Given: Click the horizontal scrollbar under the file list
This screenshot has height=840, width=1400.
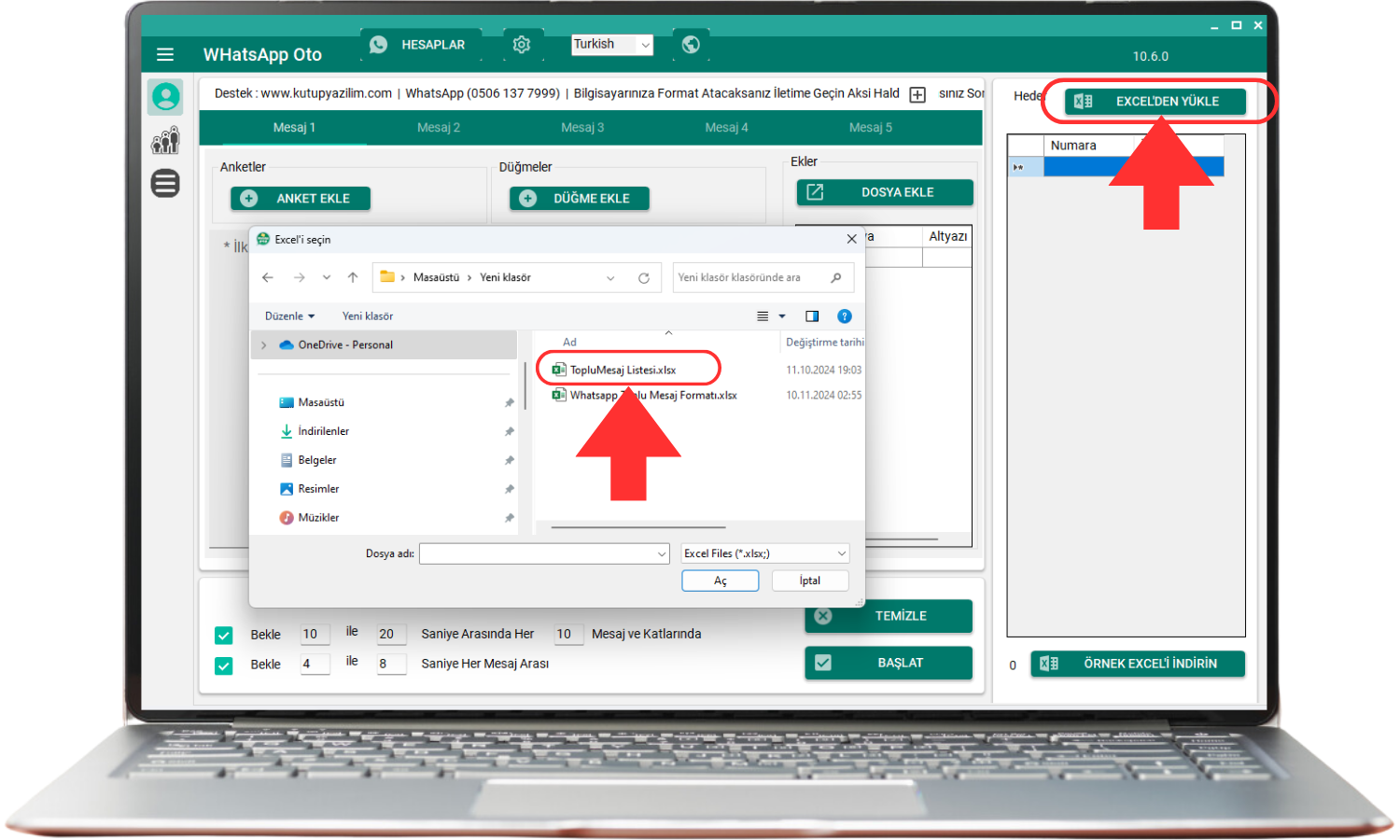Looking at the screenshot, I should (637, 527).
